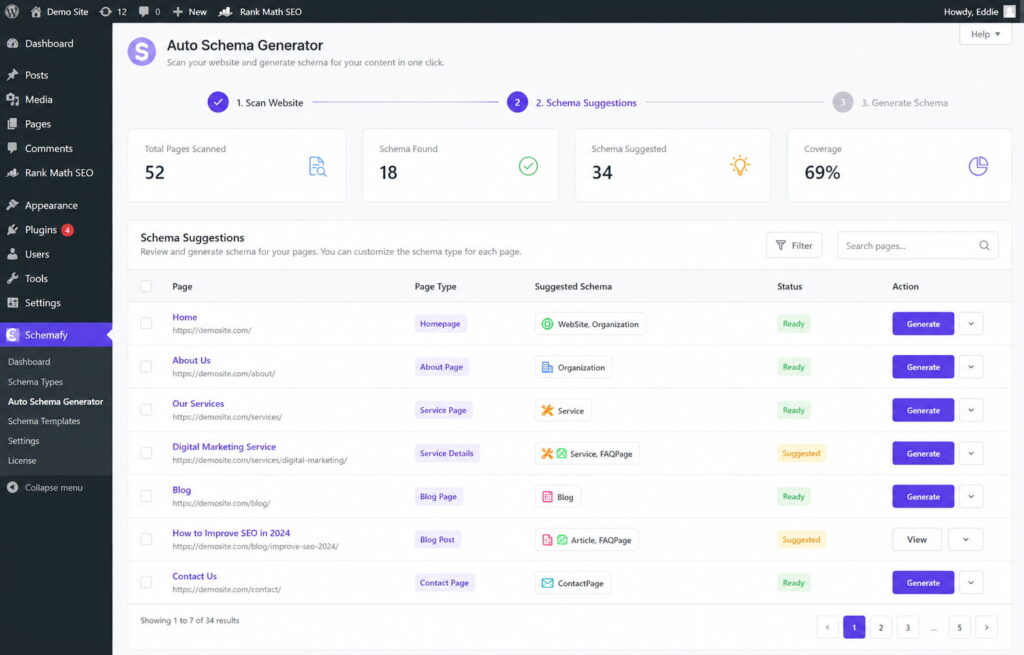The height and width of the screenshot is (655, 1024).
Task: Toggle the select-all checkbox in table header
Action: click(x=146, y=286)
